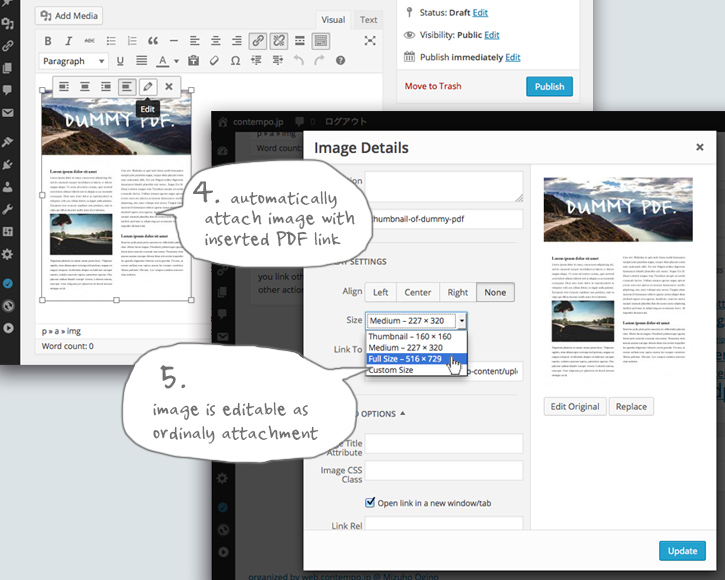Image resolution: width=725 pixels, height=580 pixels.
Task: Increase indent in editor
Action: [277, 61]
